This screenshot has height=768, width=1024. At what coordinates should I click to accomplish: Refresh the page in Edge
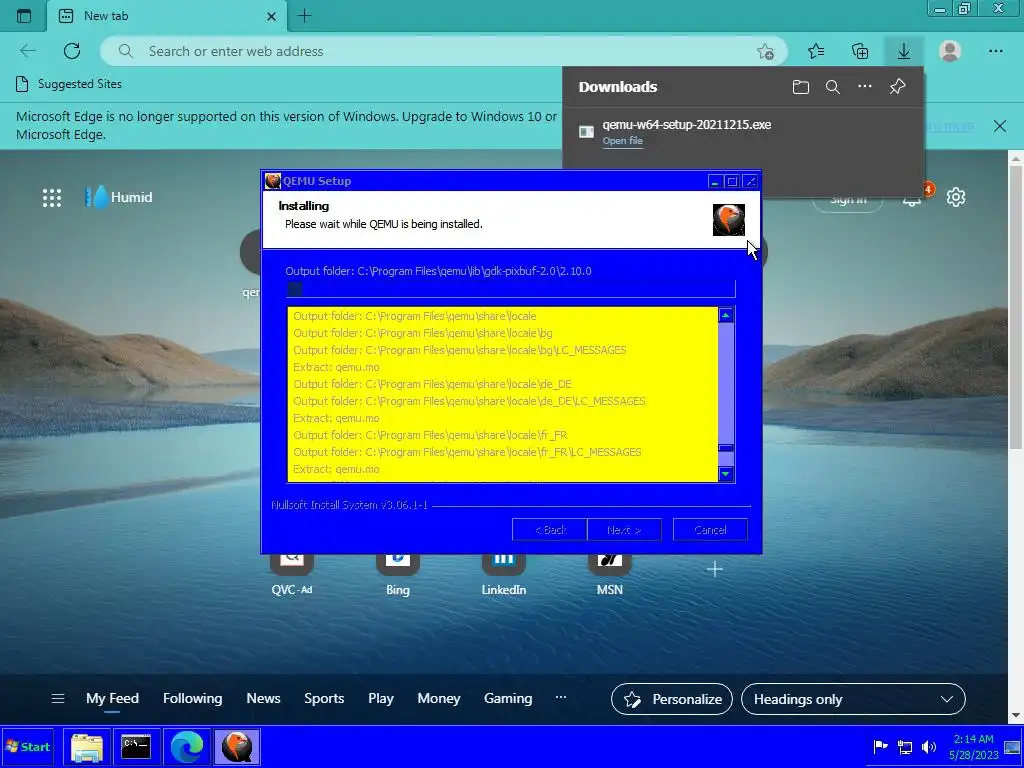click(72, 51)
